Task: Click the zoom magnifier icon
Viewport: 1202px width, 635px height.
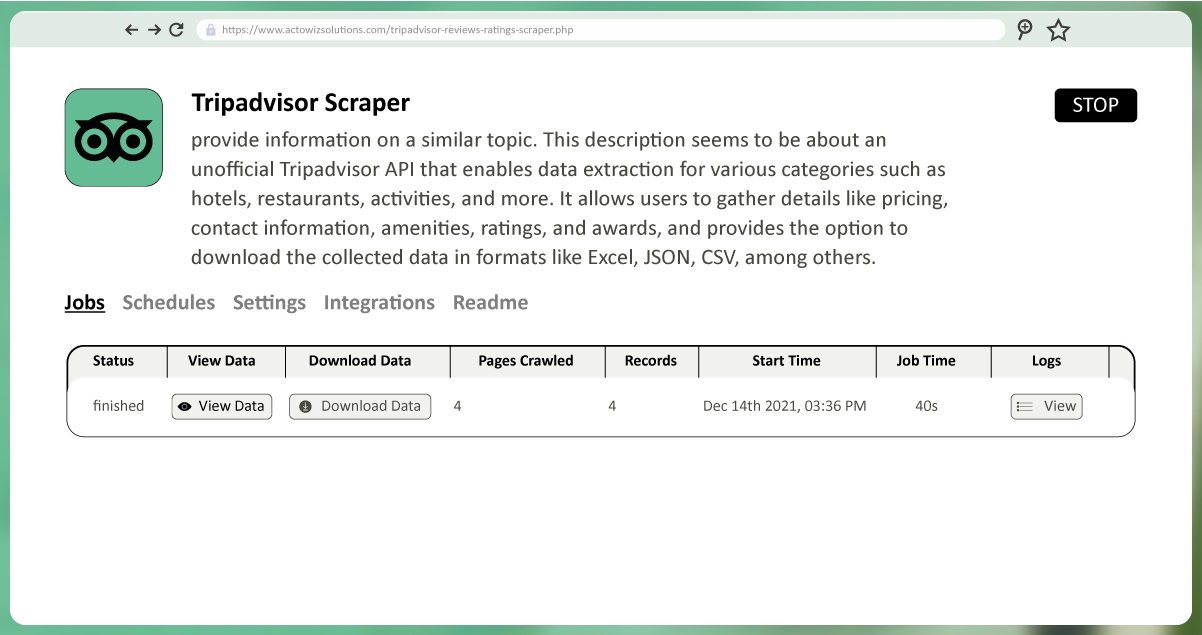Action: (x=1024, y=30)
